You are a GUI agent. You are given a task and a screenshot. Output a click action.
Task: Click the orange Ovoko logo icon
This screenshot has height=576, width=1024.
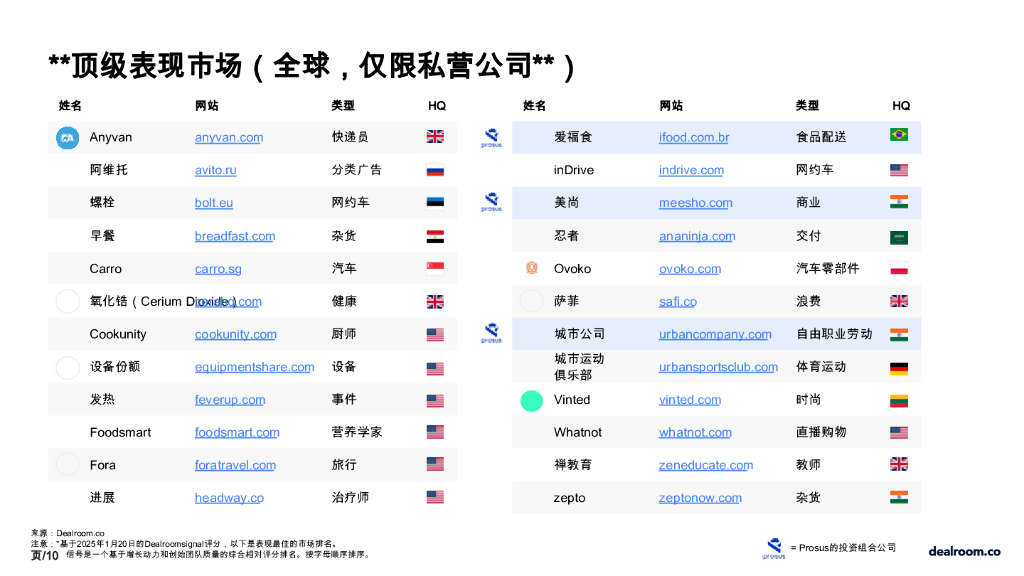(531, 268)
